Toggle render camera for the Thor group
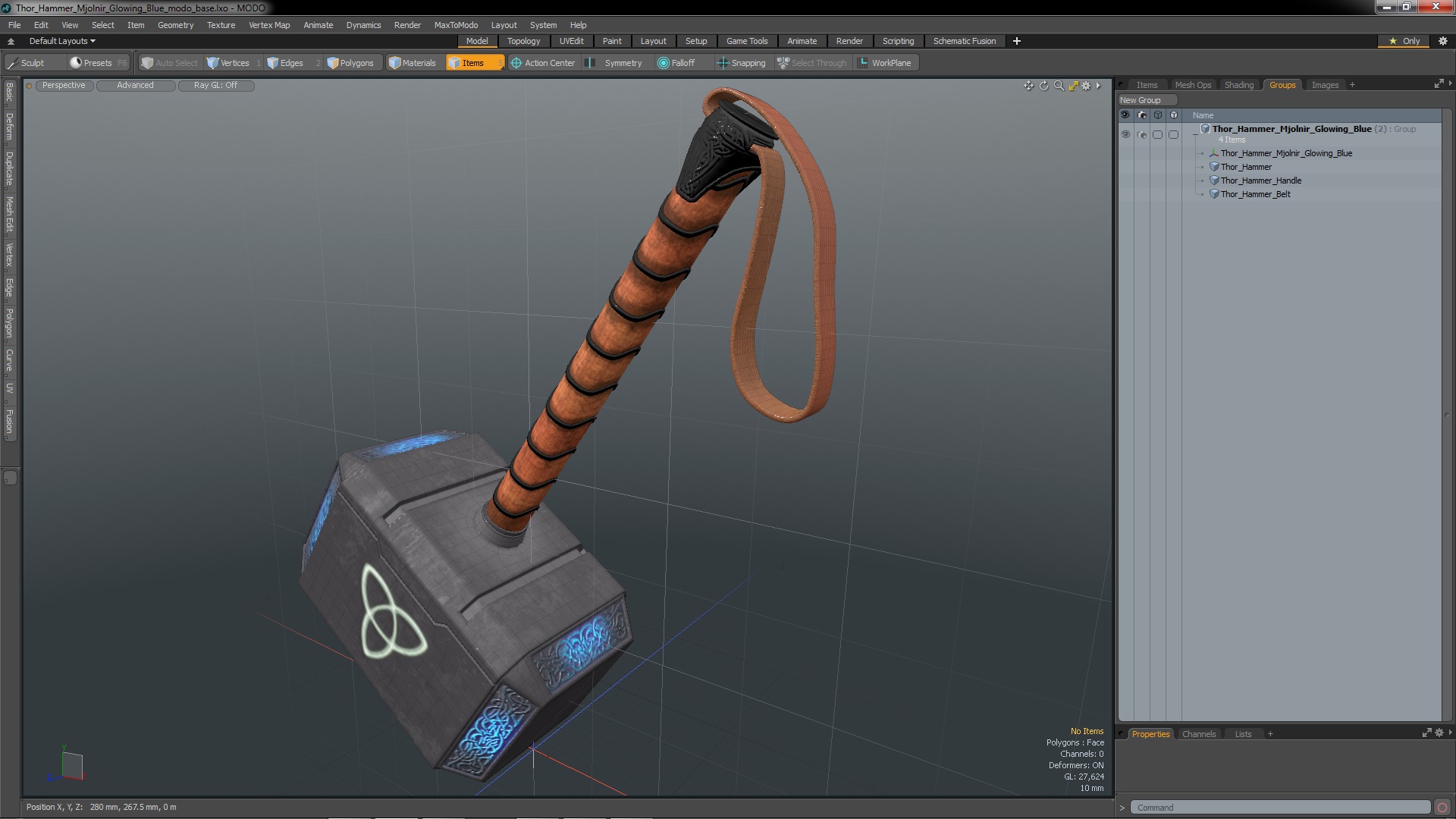Screen dimensions: 1456x819 point(1142,134)
